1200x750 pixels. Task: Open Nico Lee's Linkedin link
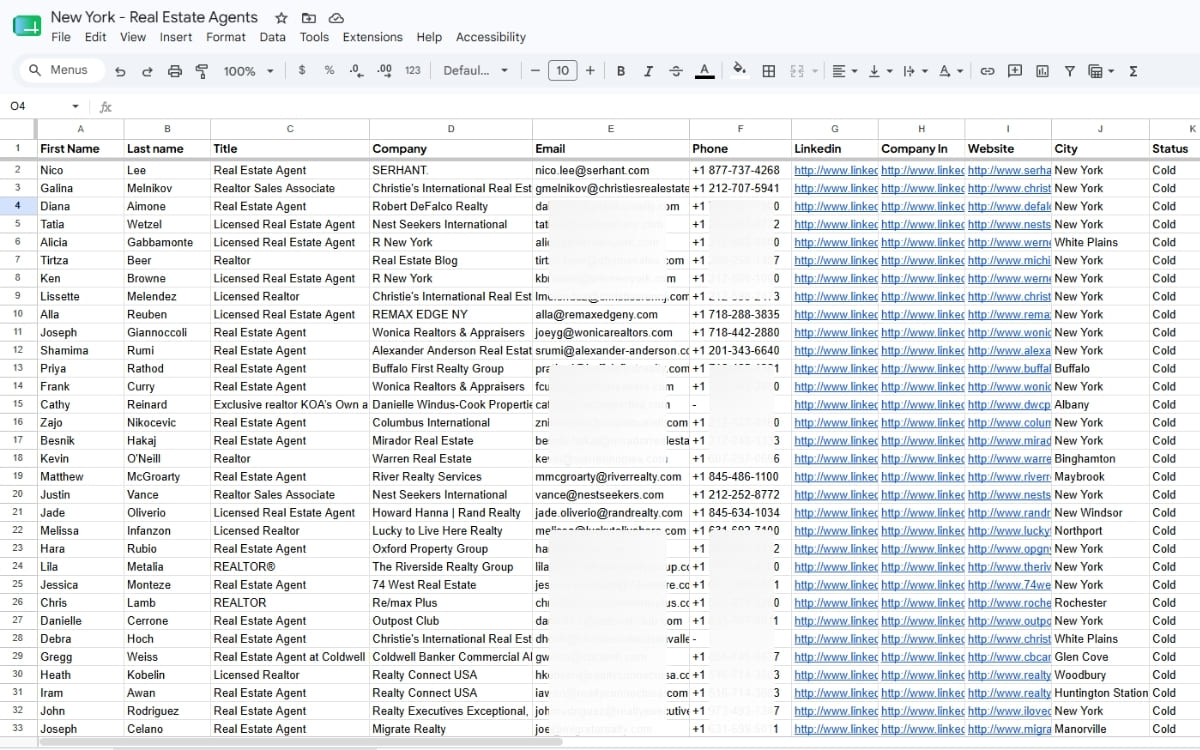coord(835,170)
